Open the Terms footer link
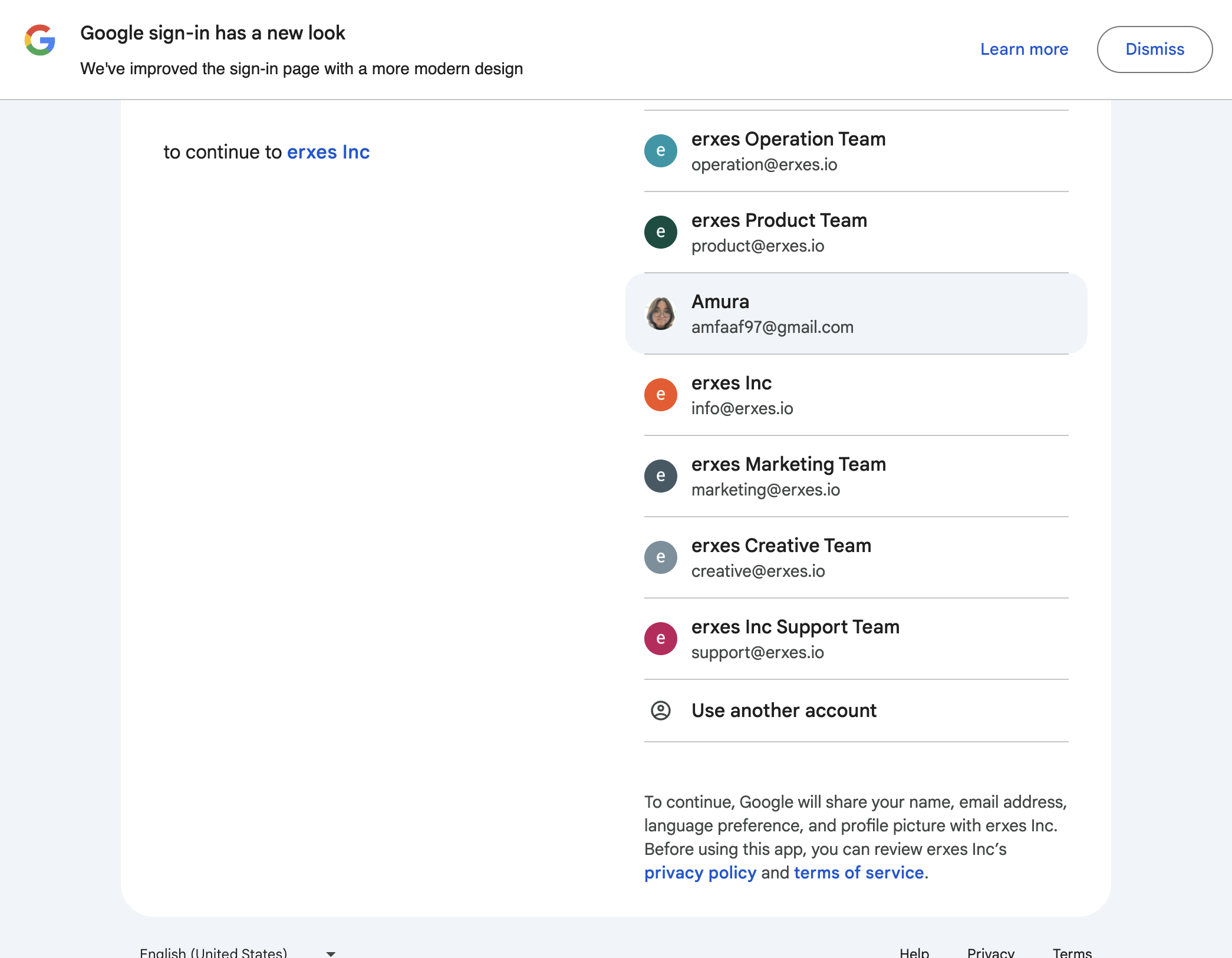 pos(1072,953)
